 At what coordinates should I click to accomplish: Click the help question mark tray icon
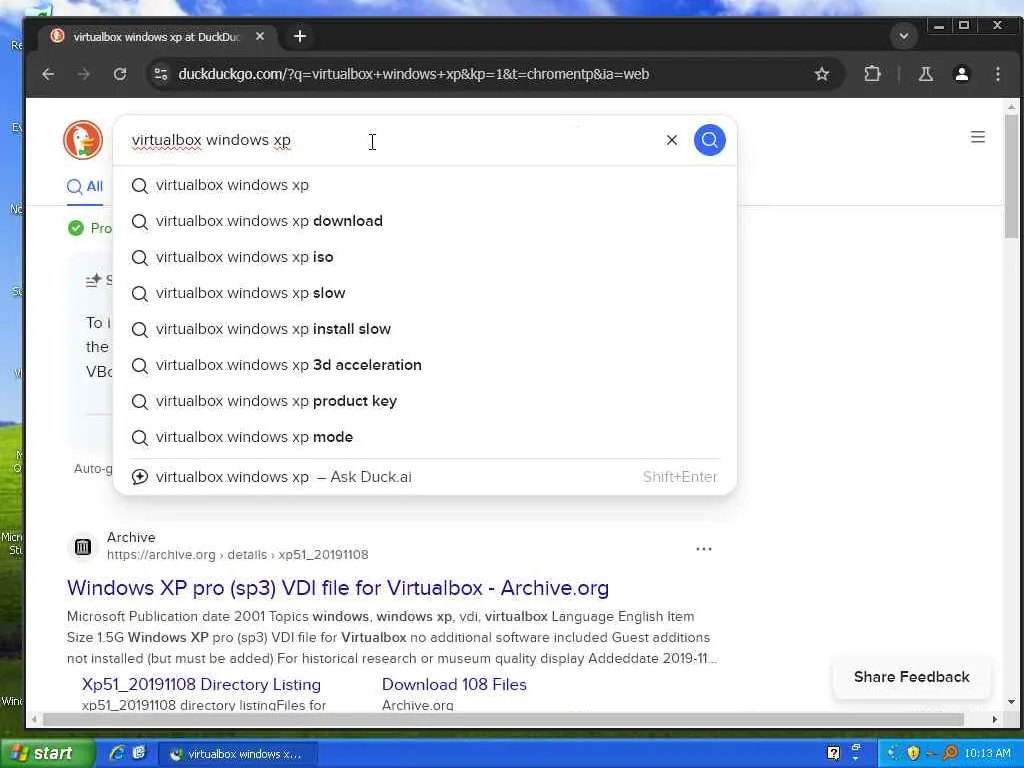[833, 753]
